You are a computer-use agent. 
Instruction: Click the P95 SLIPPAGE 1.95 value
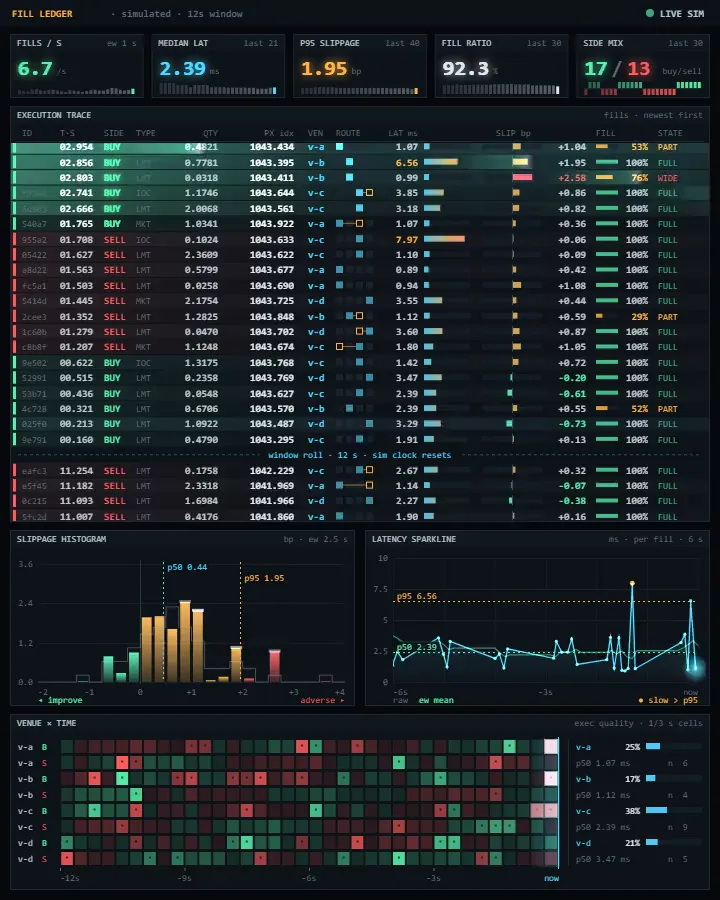point(324,69)
